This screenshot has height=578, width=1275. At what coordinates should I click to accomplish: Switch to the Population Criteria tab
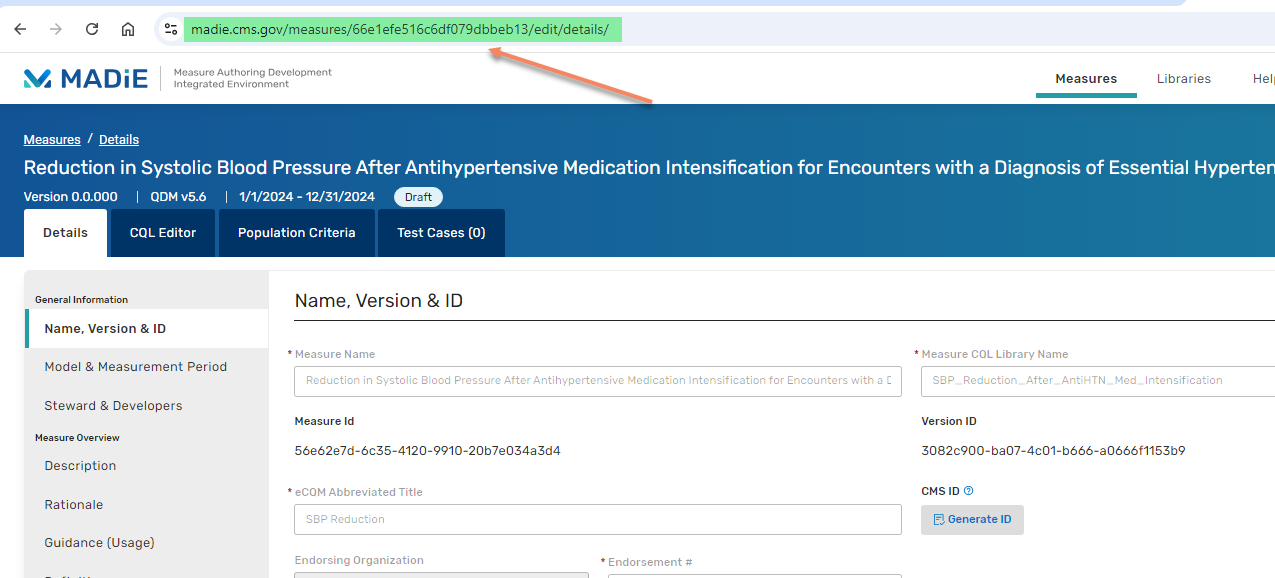296,233
